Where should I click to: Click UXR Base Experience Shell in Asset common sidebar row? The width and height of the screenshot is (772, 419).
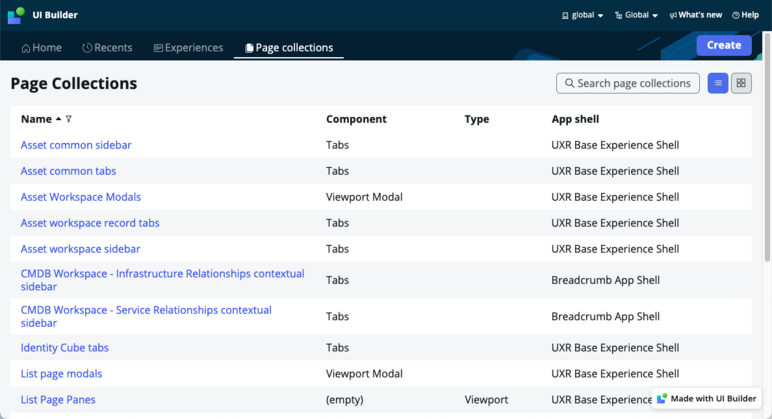pyautogui.click(x=615, y=145)
